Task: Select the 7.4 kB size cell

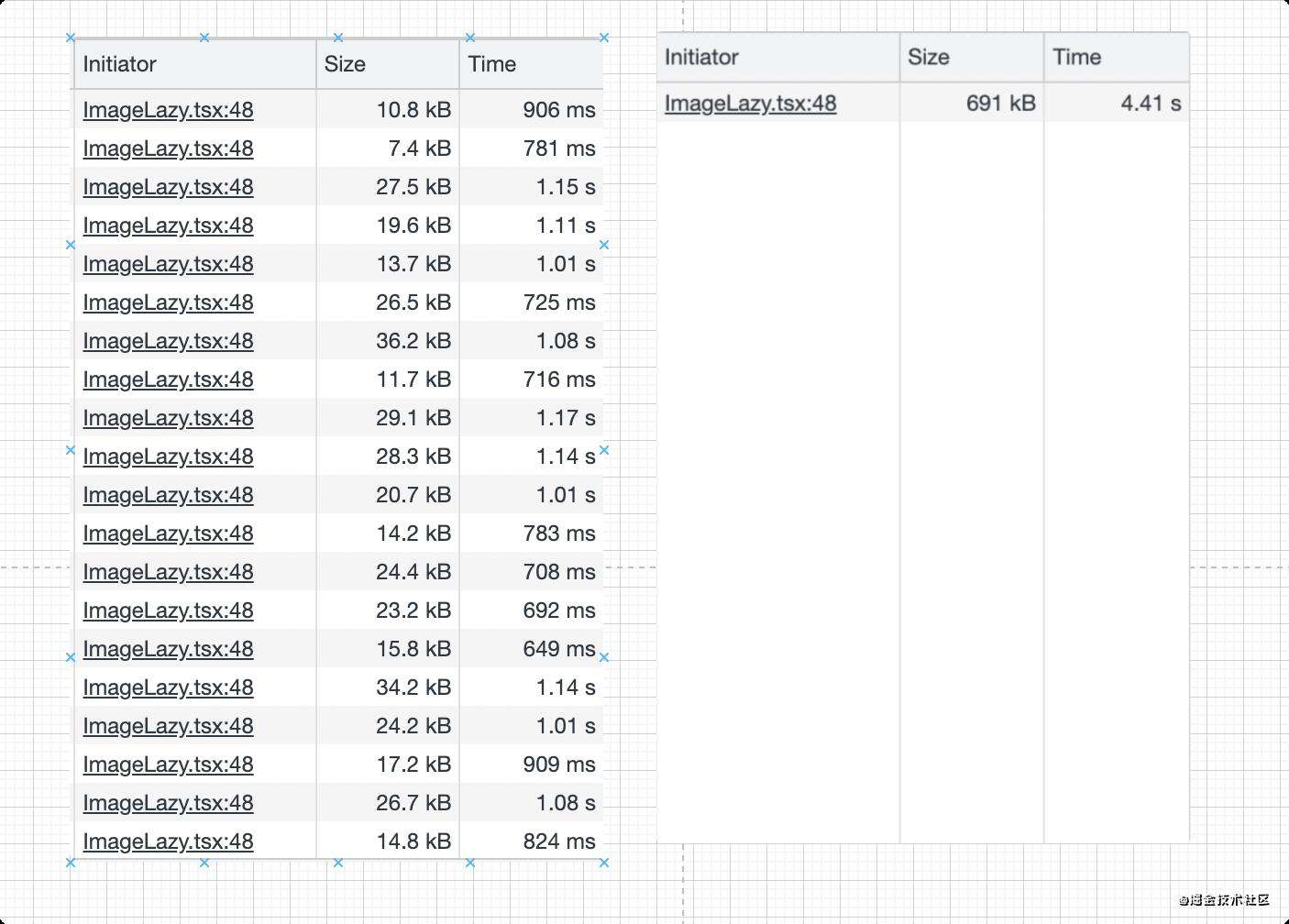Action: coord(388,148)
